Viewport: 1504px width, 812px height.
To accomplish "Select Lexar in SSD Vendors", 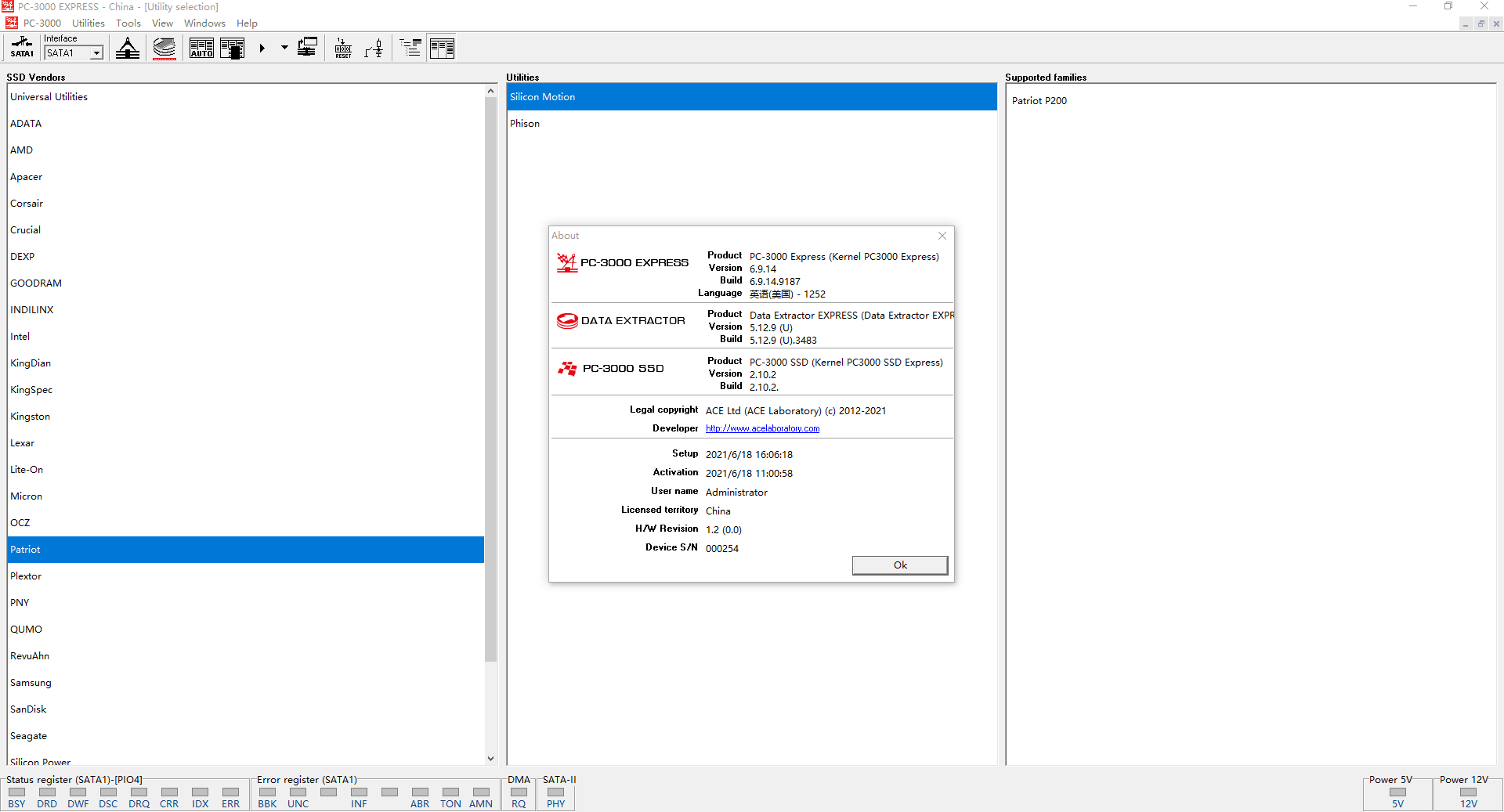I will [x=246, y=443].
